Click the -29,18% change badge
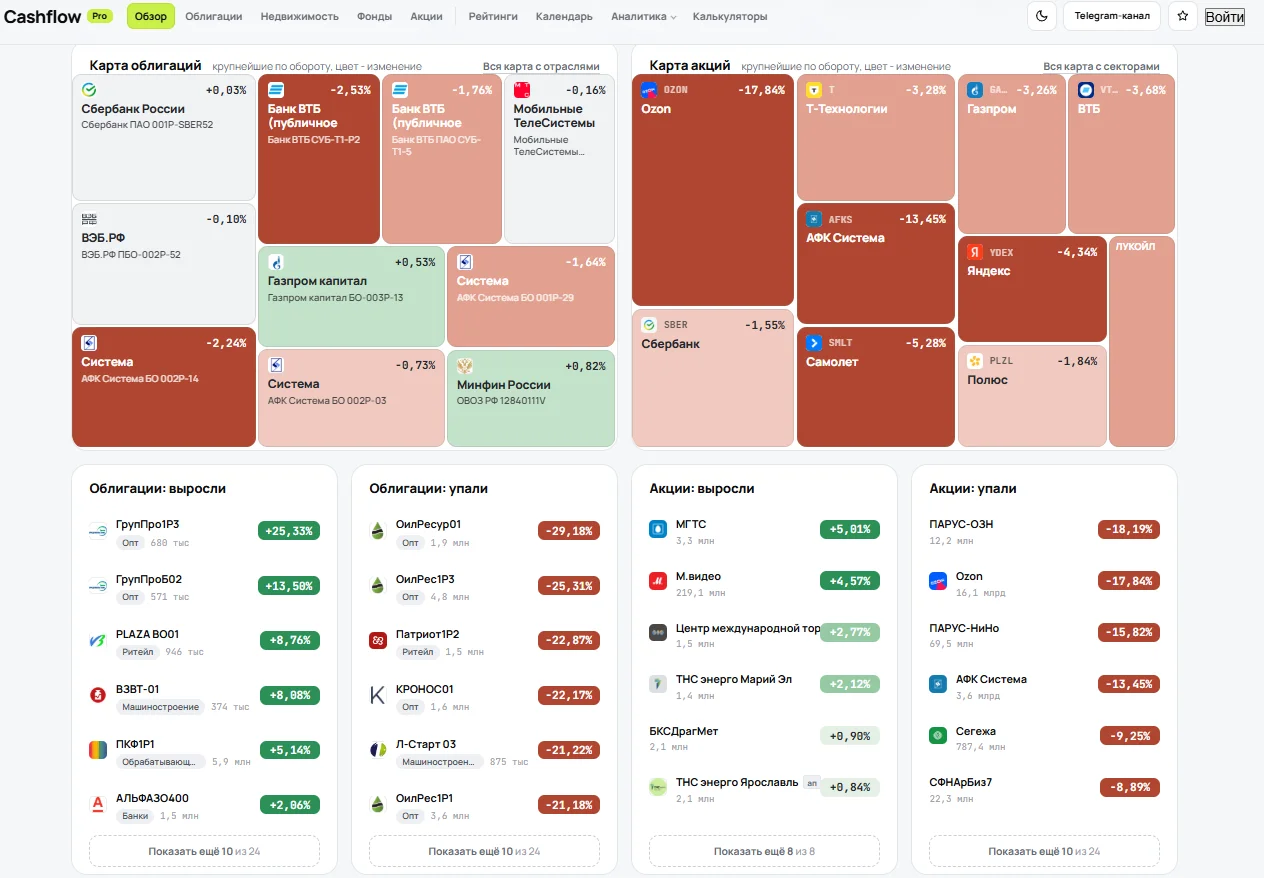This screenshot has height=878, width=1264. click(x=569, y=530)
